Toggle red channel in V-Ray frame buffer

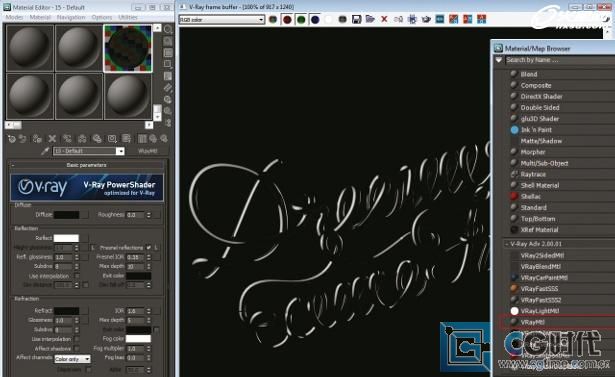coord(287,19)
